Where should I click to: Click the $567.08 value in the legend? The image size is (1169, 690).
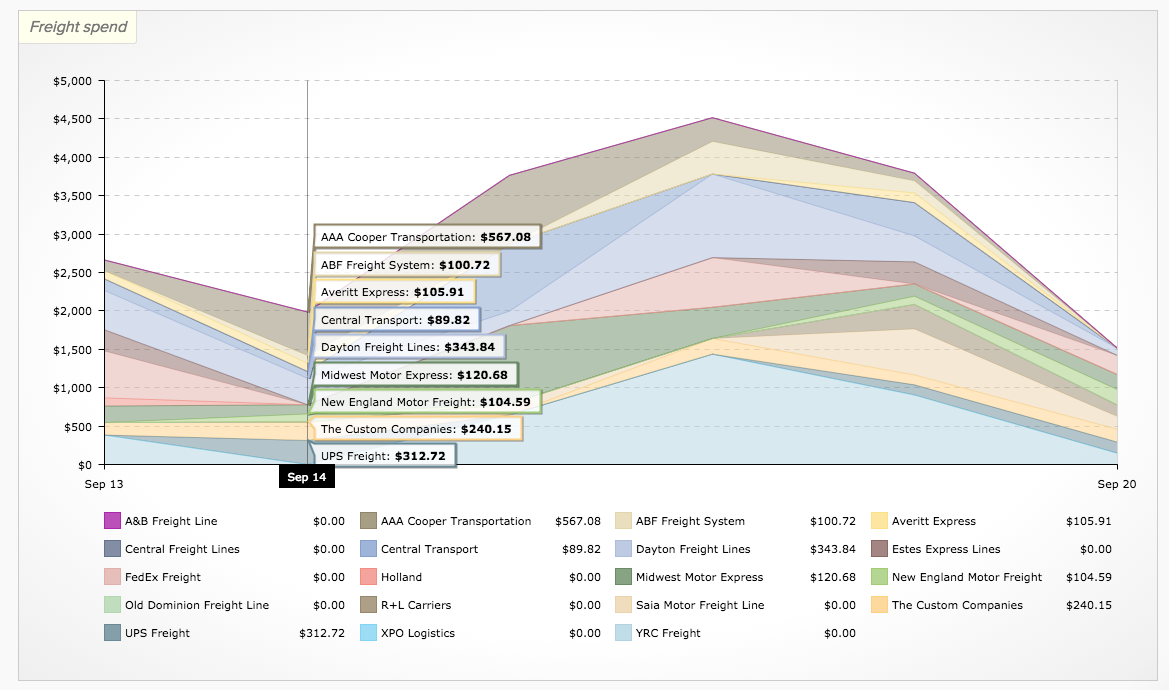578,522
